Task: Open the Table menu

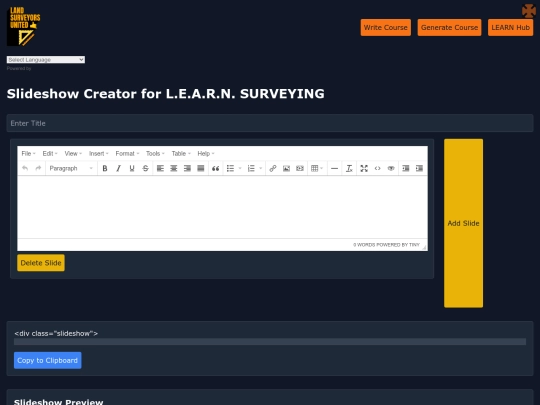Action: [181, 154]
